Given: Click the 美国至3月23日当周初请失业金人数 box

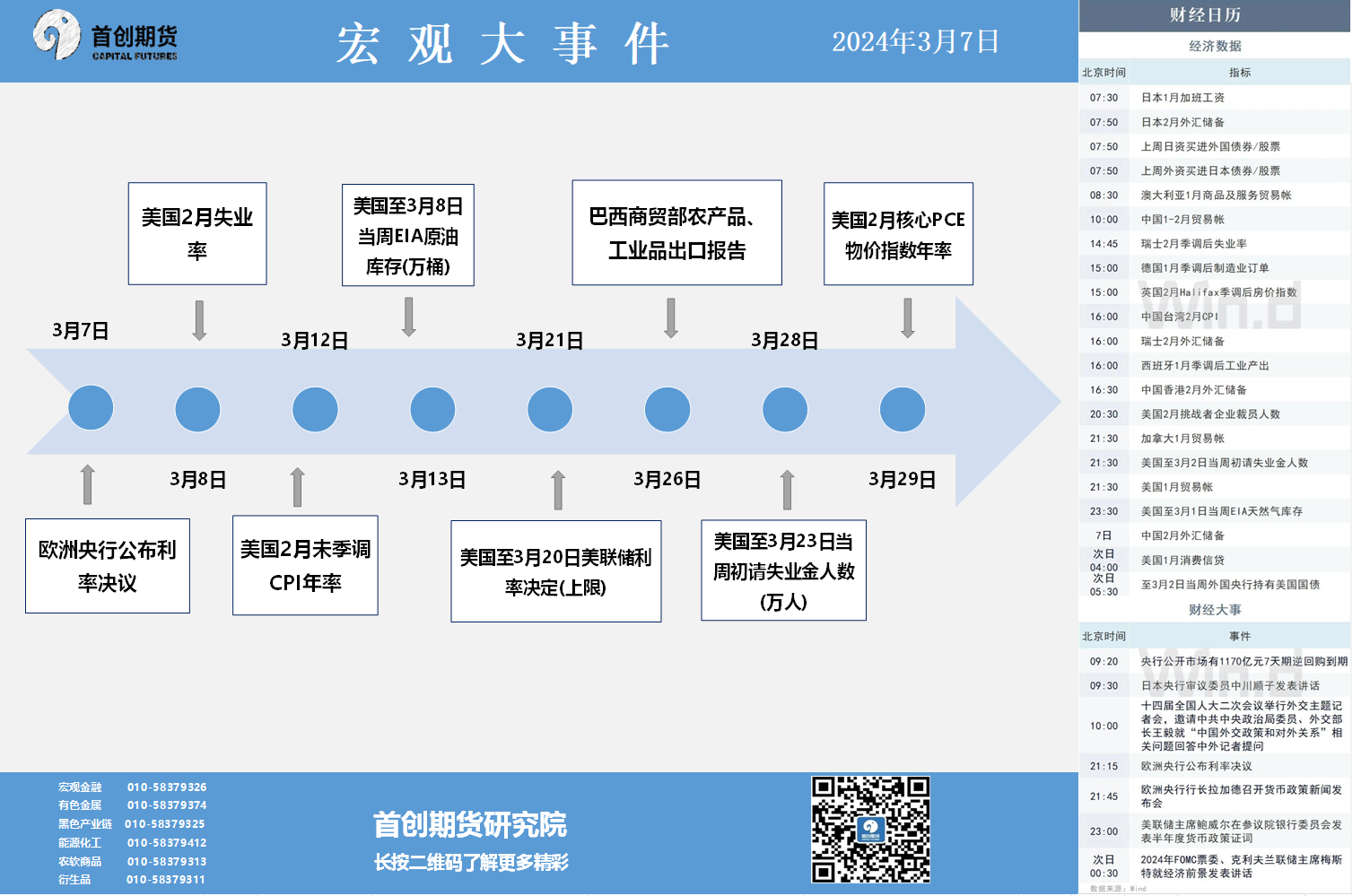Looking at the screenshot, I should (783, 570).
